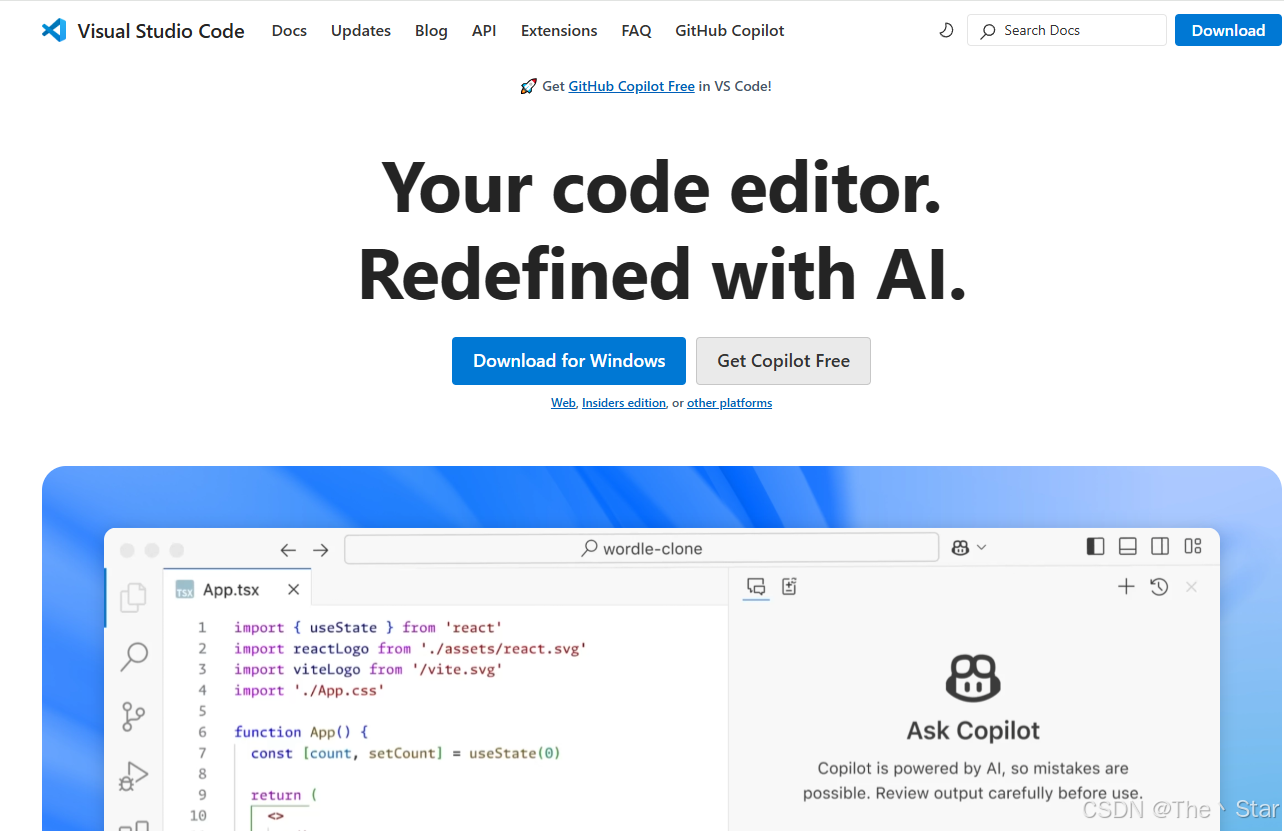Click the wordle-clone command center search box
Image resolution: width=1284 pixels, height=831 pixels.
point(641,548)
